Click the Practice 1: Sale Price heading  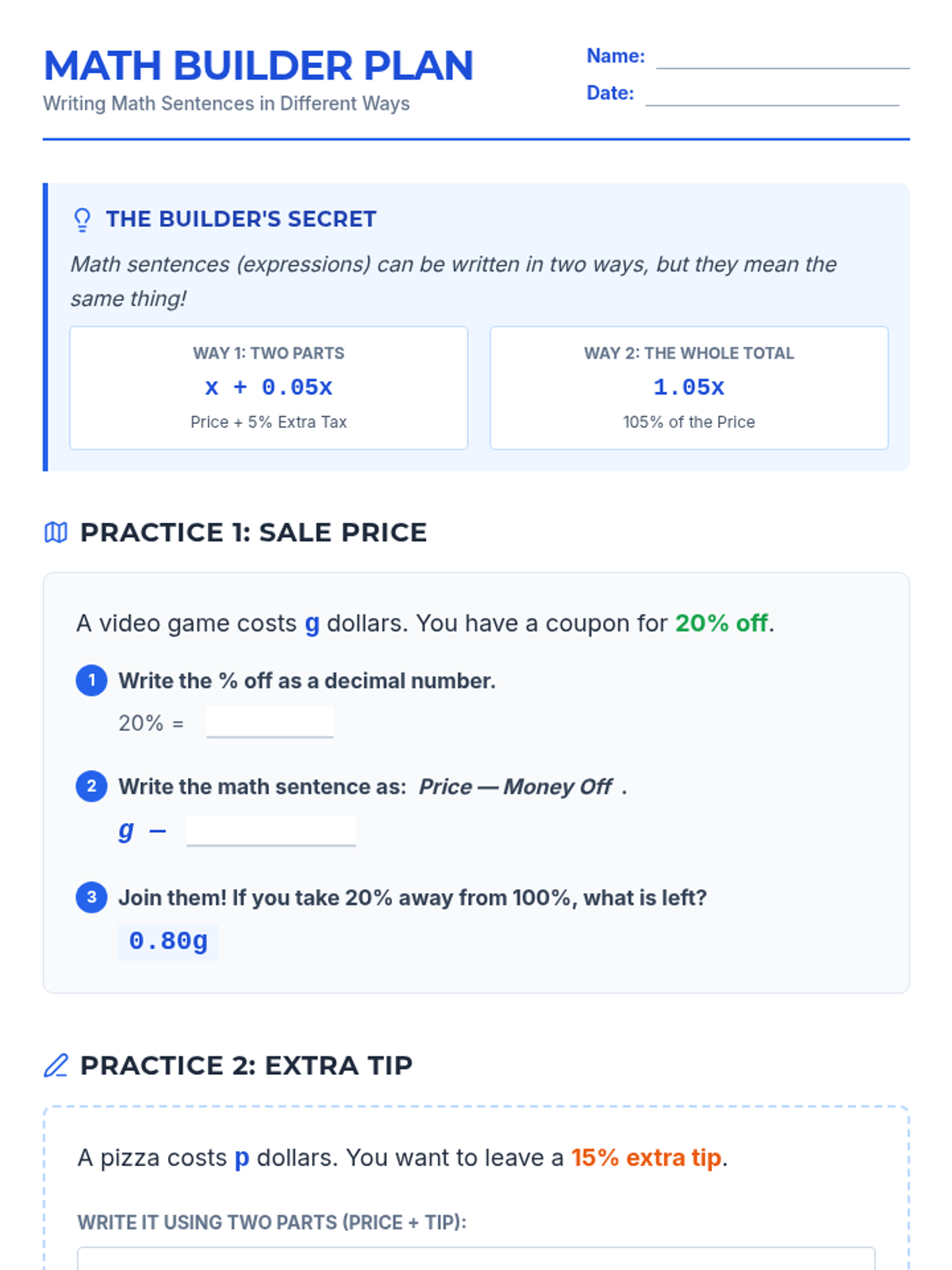(x=254, y=533)
